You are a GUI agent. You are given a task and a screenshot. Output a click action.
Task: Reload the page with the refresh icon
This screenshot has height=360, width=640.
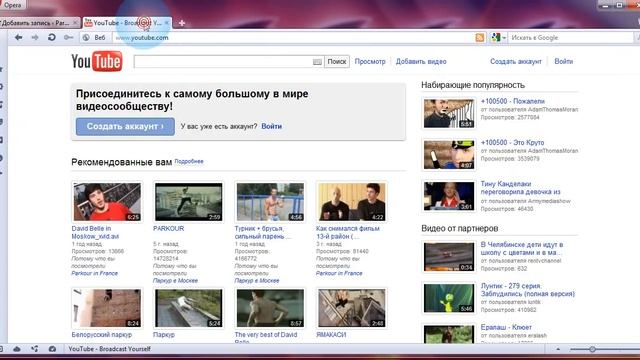point(51,38)
